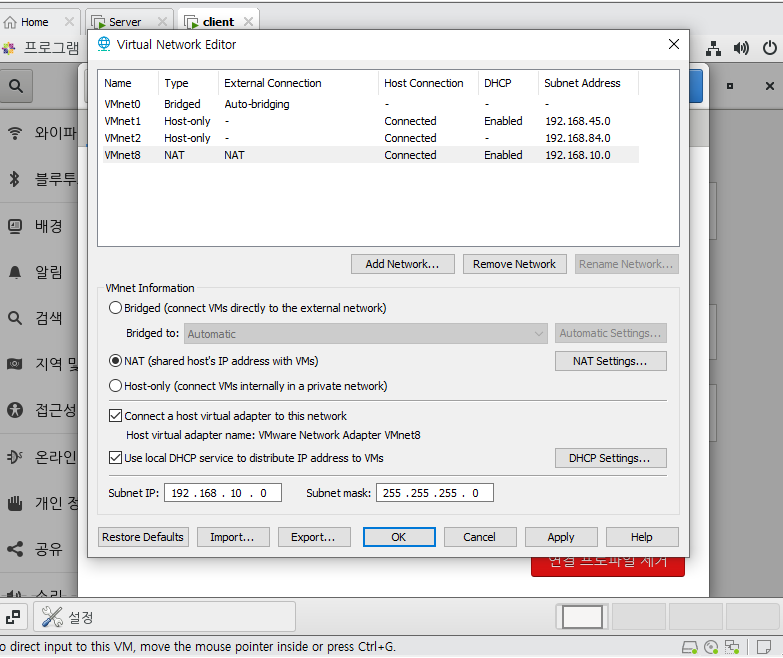
Task: Select the Host-only radio button
Action: 115,385
